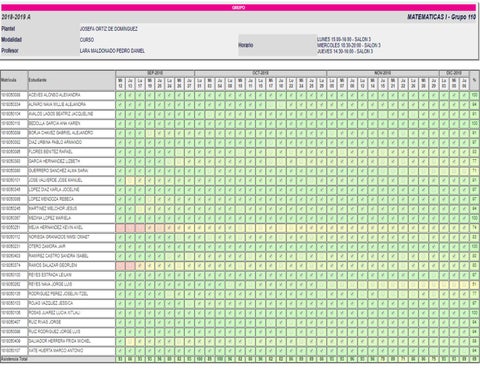Image resolution: width=480 pixels, height=371 pixels.
Task: Open student ACEVES ALONSO ALEJANDRA
Action: pos(54,95)
